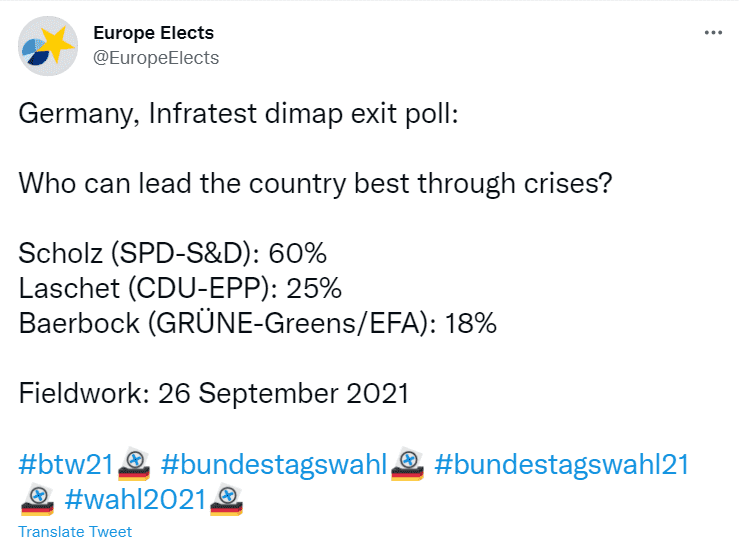Viewport: 739px width, 544px height.
Task: Open the Europe Elects profile avatar
Action: (x=49, y=46)
